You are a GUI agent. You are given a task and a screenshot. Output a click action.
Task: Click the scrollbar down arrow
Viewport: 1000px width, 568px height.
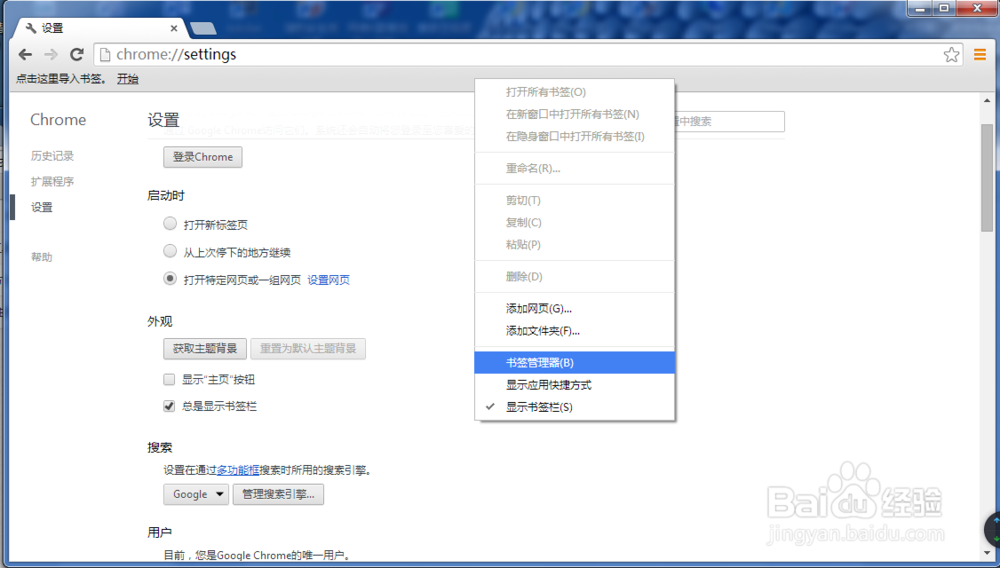[987, 553]
